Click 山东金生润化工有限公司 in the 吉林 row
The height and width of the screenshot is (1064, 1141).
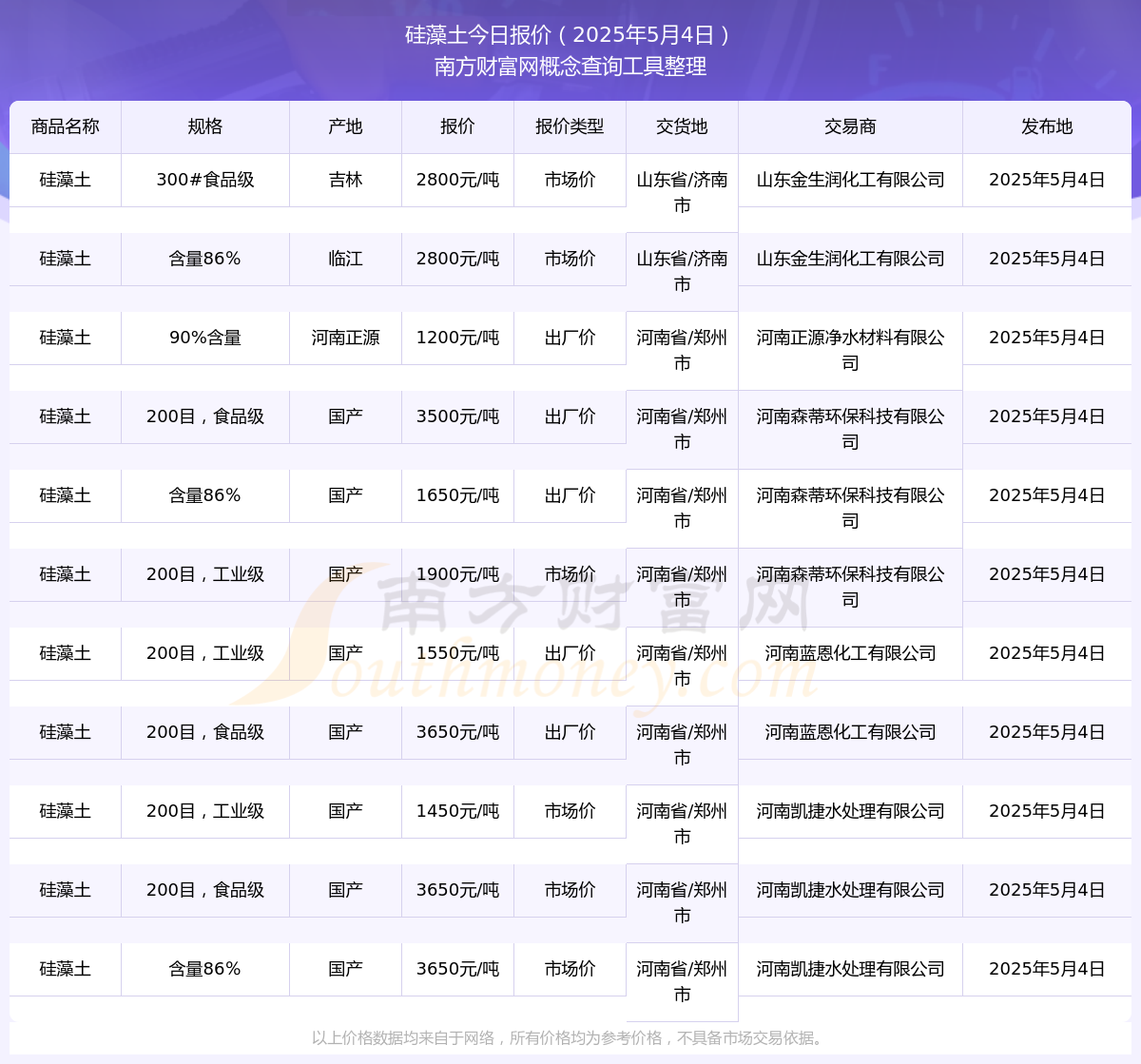click(851, 180)
